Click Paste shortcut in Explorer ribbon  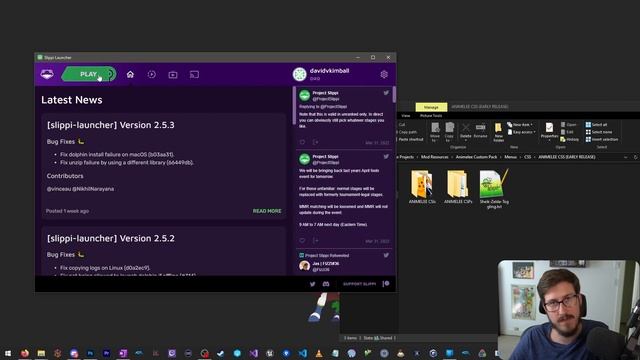point(410,140)
